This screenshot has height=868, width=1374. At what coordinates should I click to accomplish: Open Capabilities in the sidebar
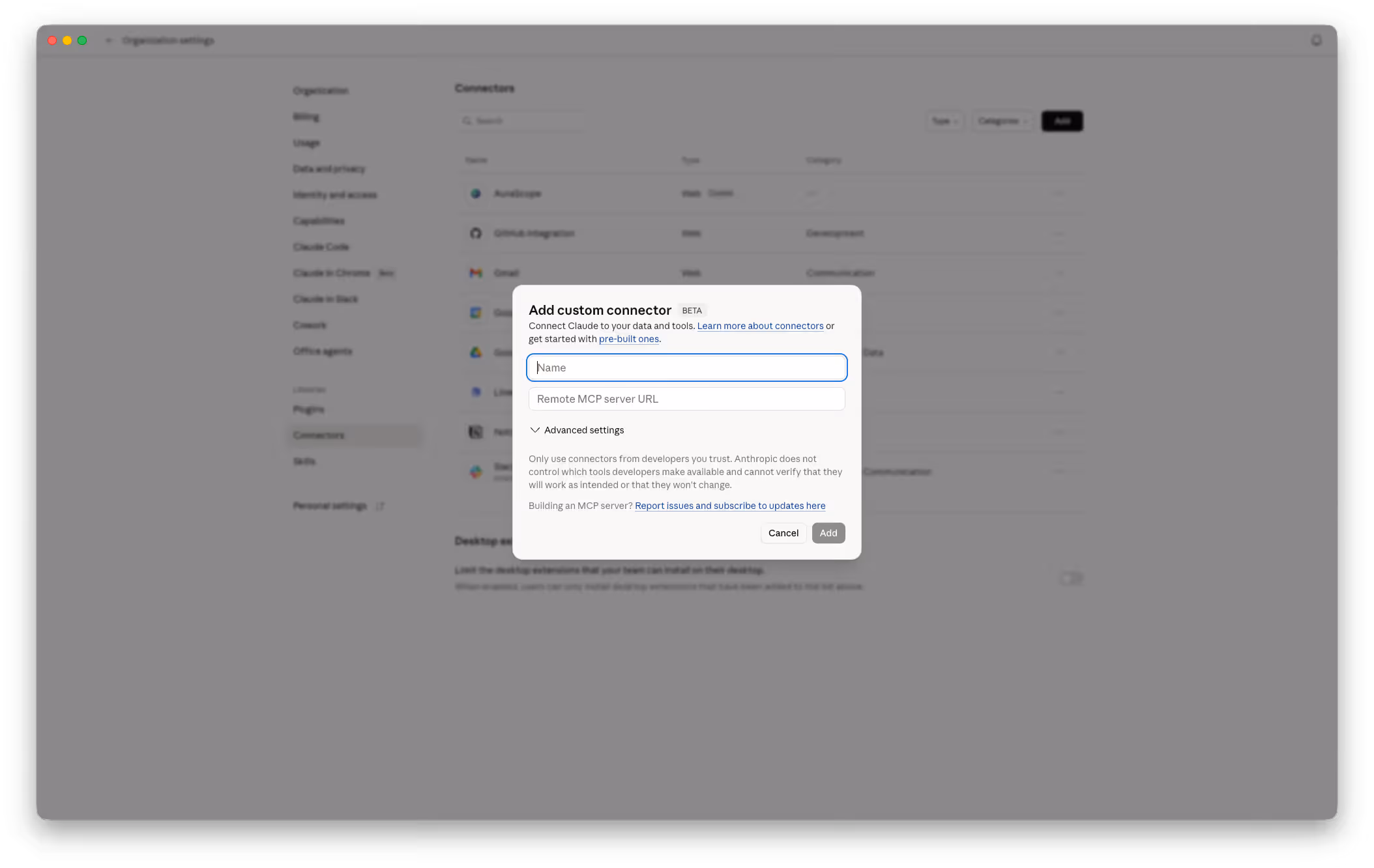click(x=319, y=221)
